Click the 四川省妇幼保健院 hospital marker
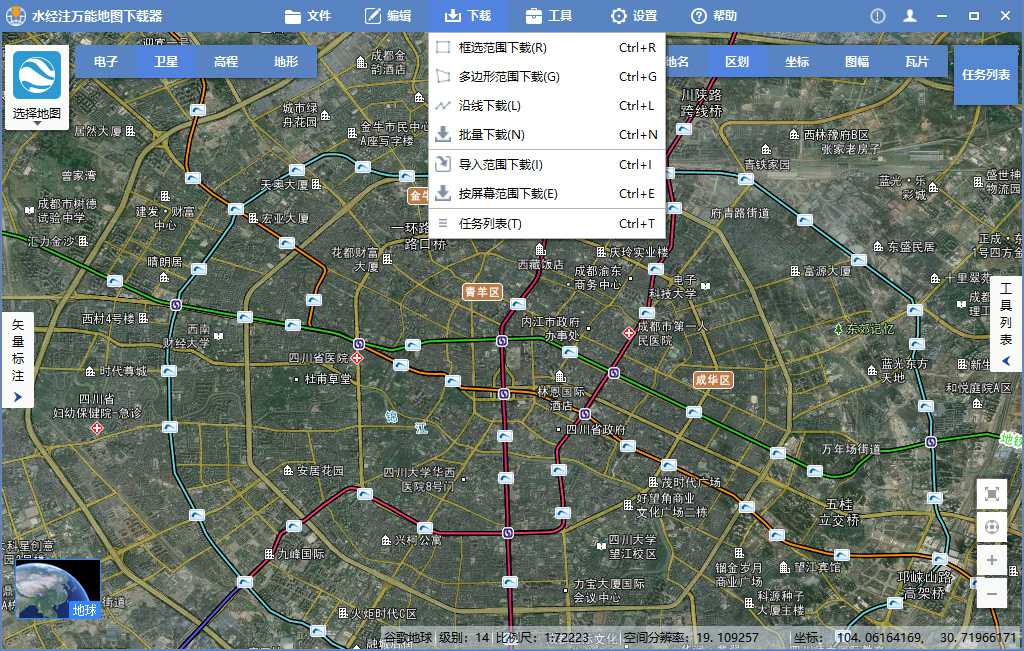The image size is (1024, 651). 97,429
